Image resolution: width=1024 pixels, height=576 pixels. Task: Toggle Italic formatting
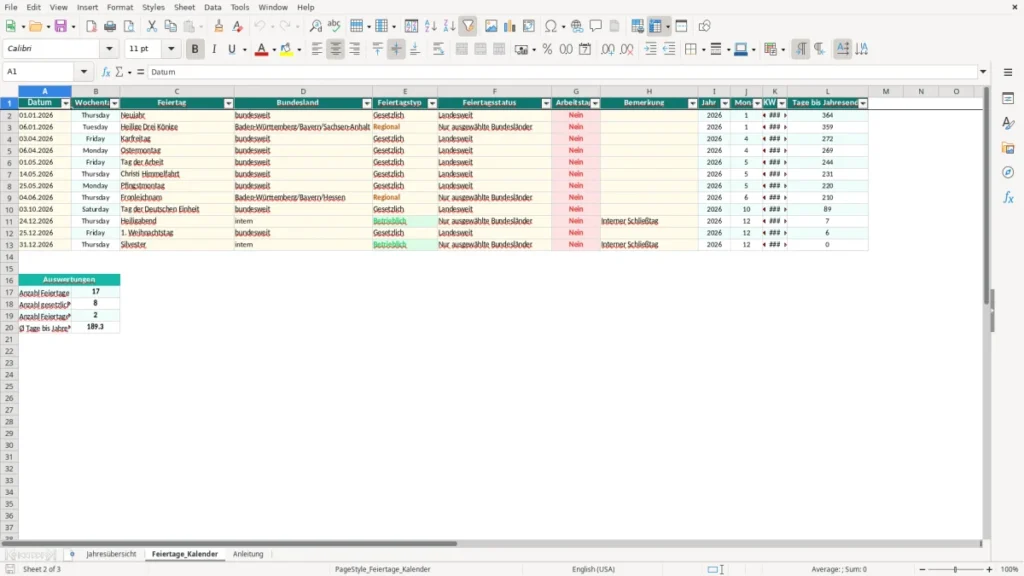[214, 49]
